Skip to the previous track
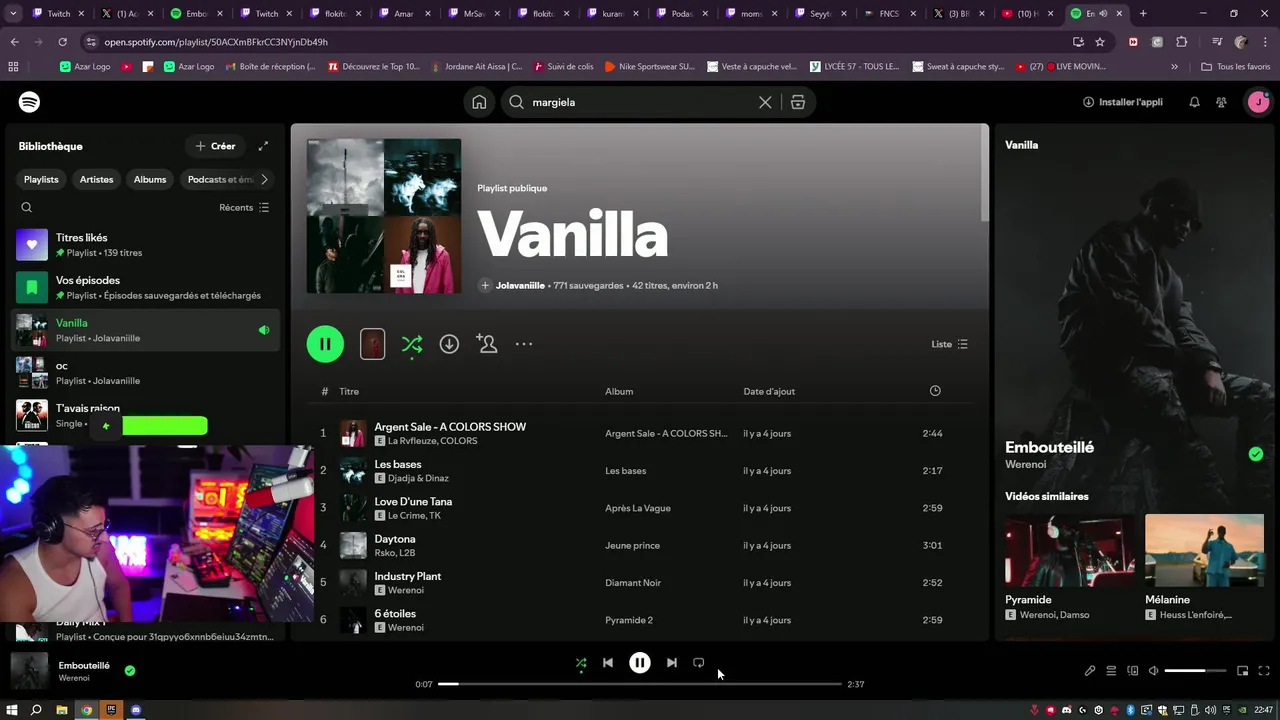 point(608,662)
